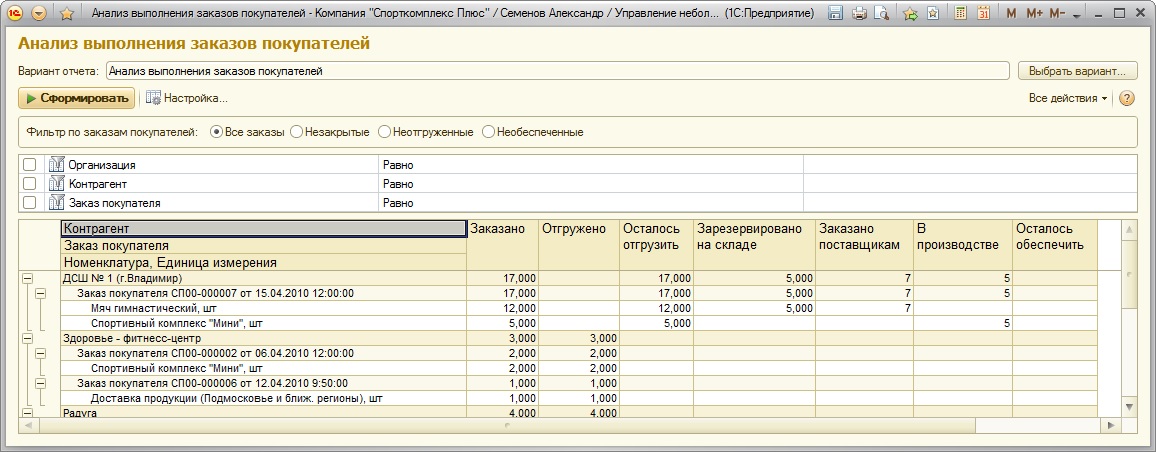Open the calculator icon
The width and height of the screenshot is (1156, 452).
pos(961,14)
